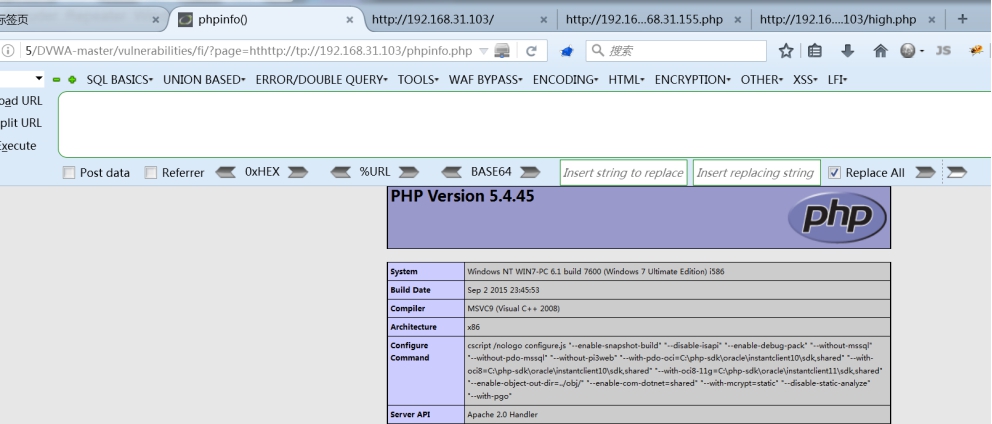
Task: Click the Execute button
Action: click(18, 146)
